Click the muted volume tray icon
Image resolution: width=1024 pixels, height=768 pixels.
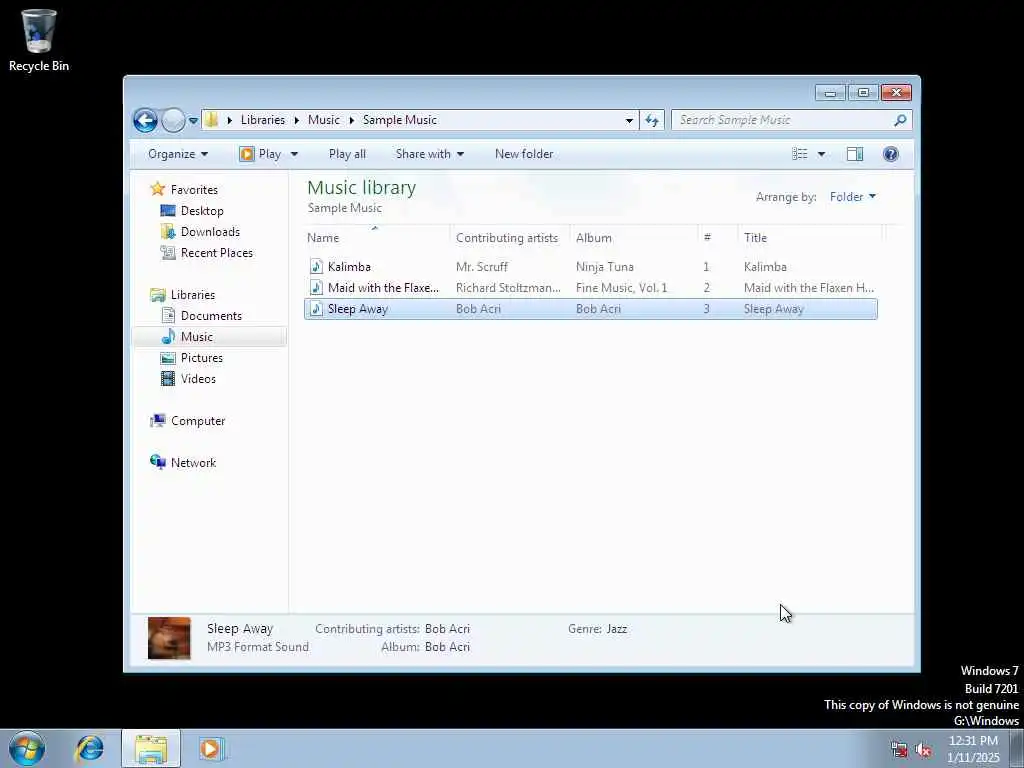[x=923, y=750]
